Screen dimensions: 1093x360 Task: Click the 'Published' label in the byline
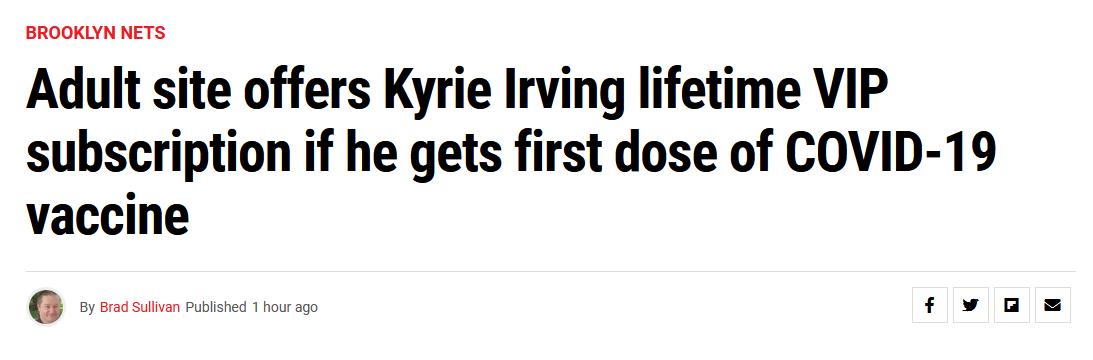click(216, 307)
